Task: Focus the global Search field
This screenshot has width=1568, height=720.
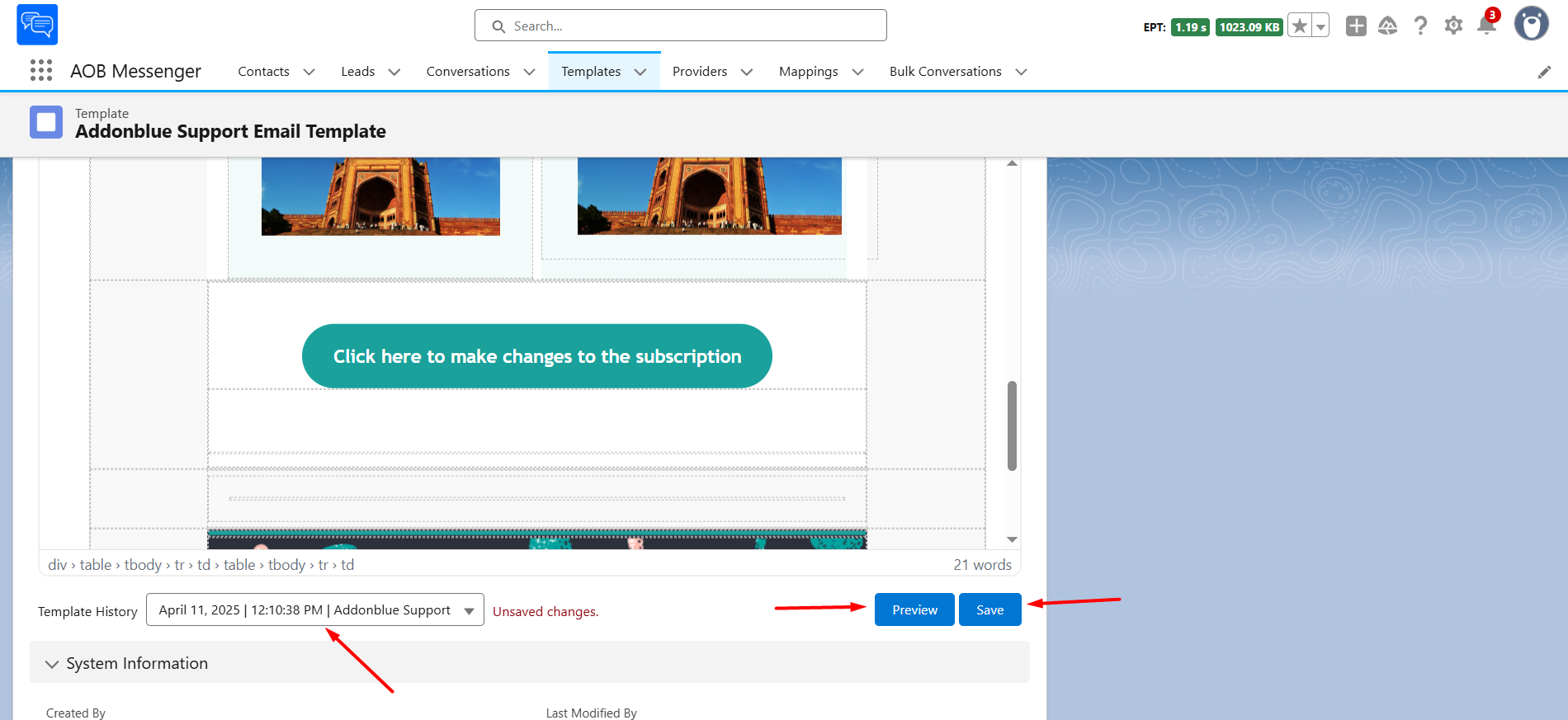Action: [x=681, y=26]
